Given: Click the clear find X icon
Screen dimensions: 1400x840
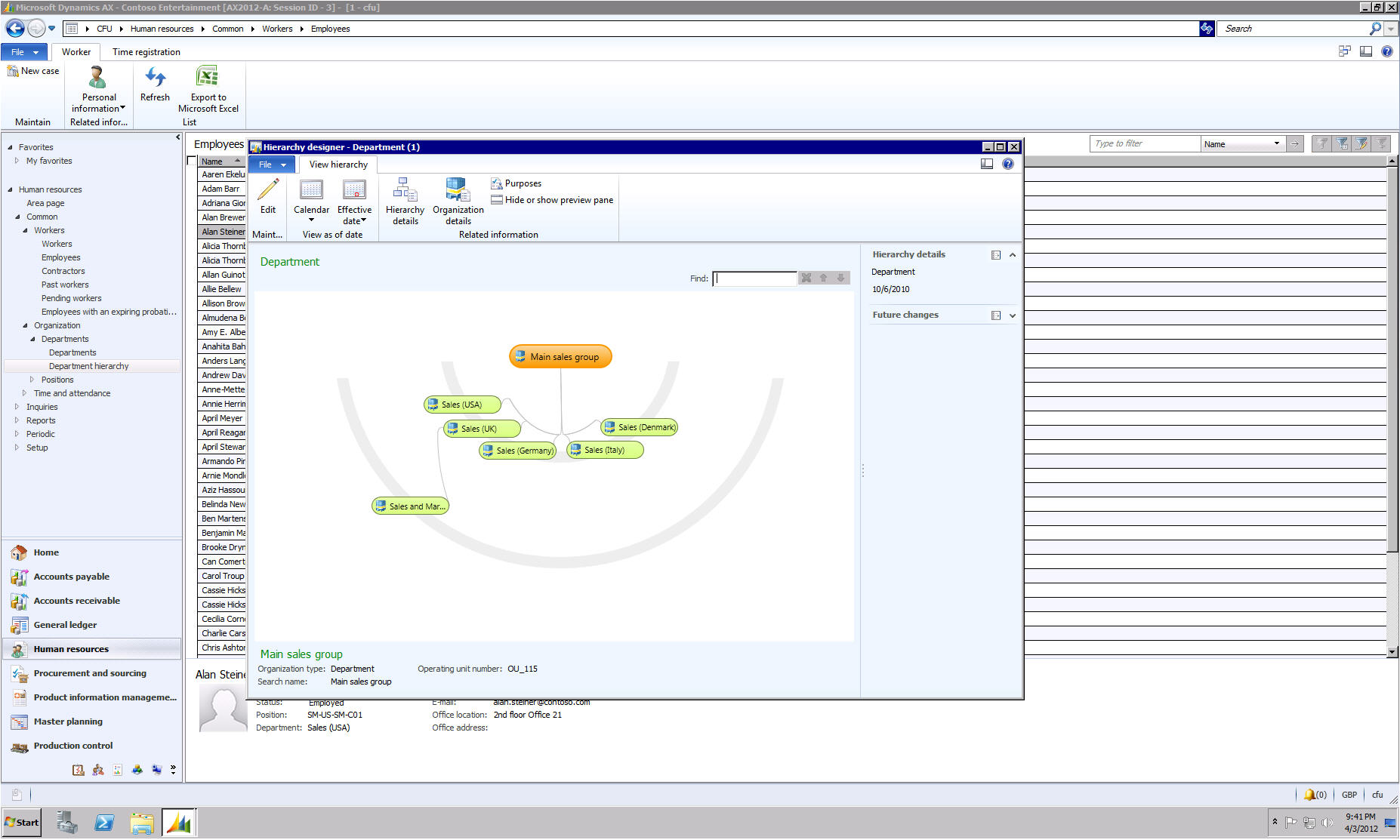Looking at the screenshot, I should point(806,278).
